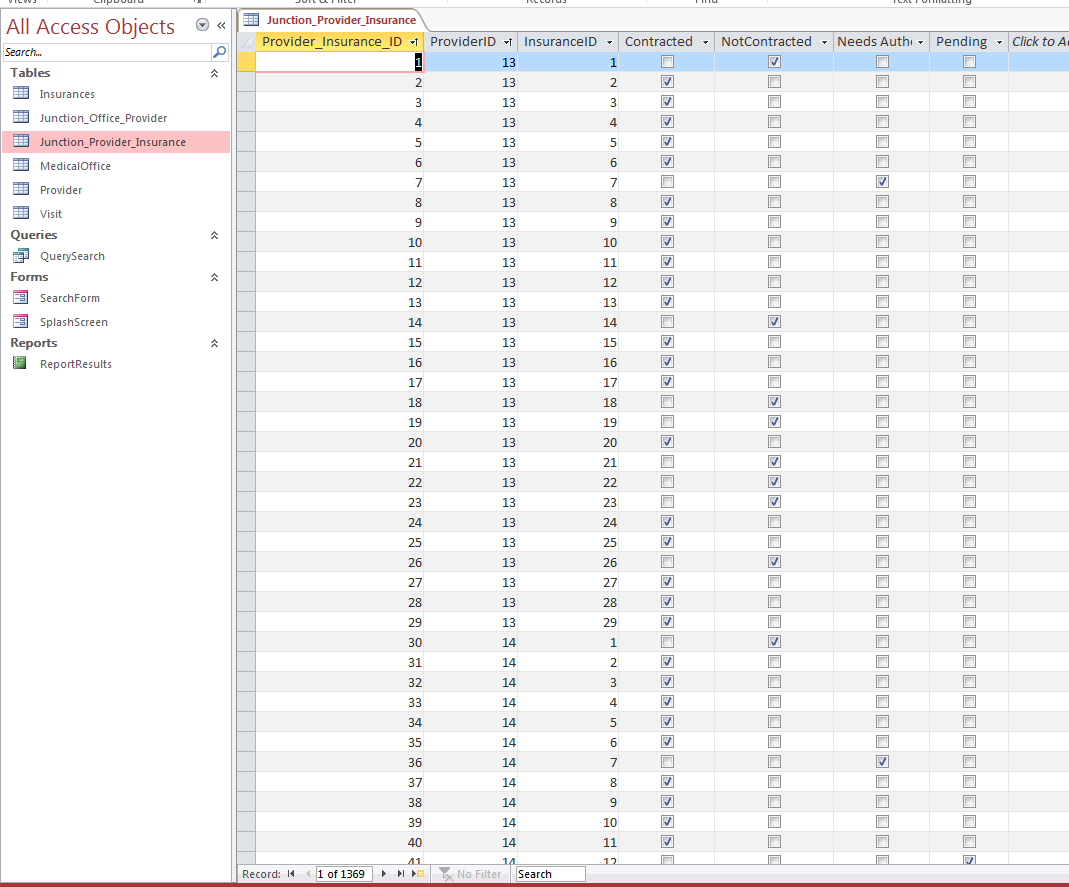Jump to last record using the navigation button
This screenshot has height=887, width=1069.
401,873
